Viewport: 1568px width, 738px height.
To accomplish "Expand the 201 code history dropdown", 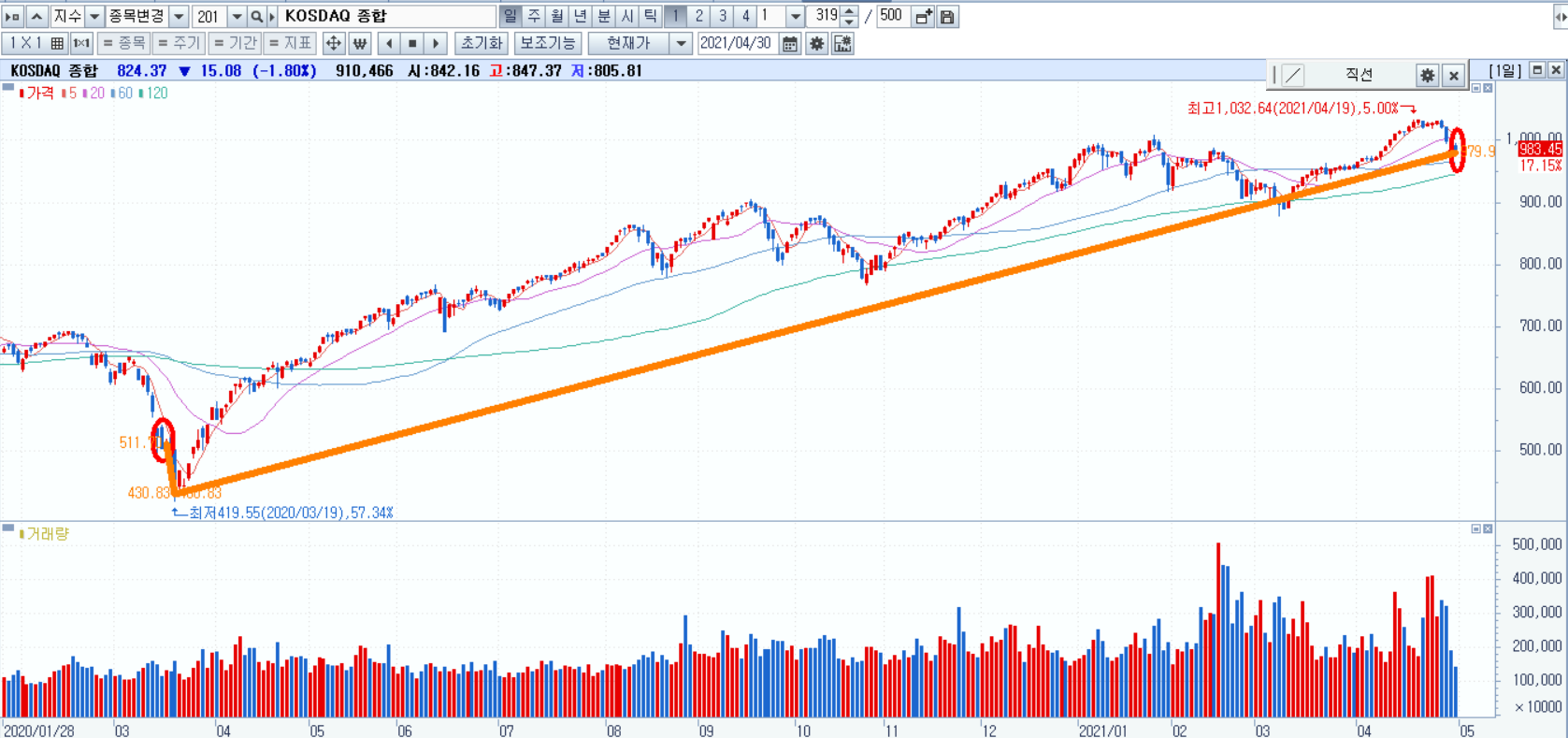I will pyautogui.click(x=237, y=17).
